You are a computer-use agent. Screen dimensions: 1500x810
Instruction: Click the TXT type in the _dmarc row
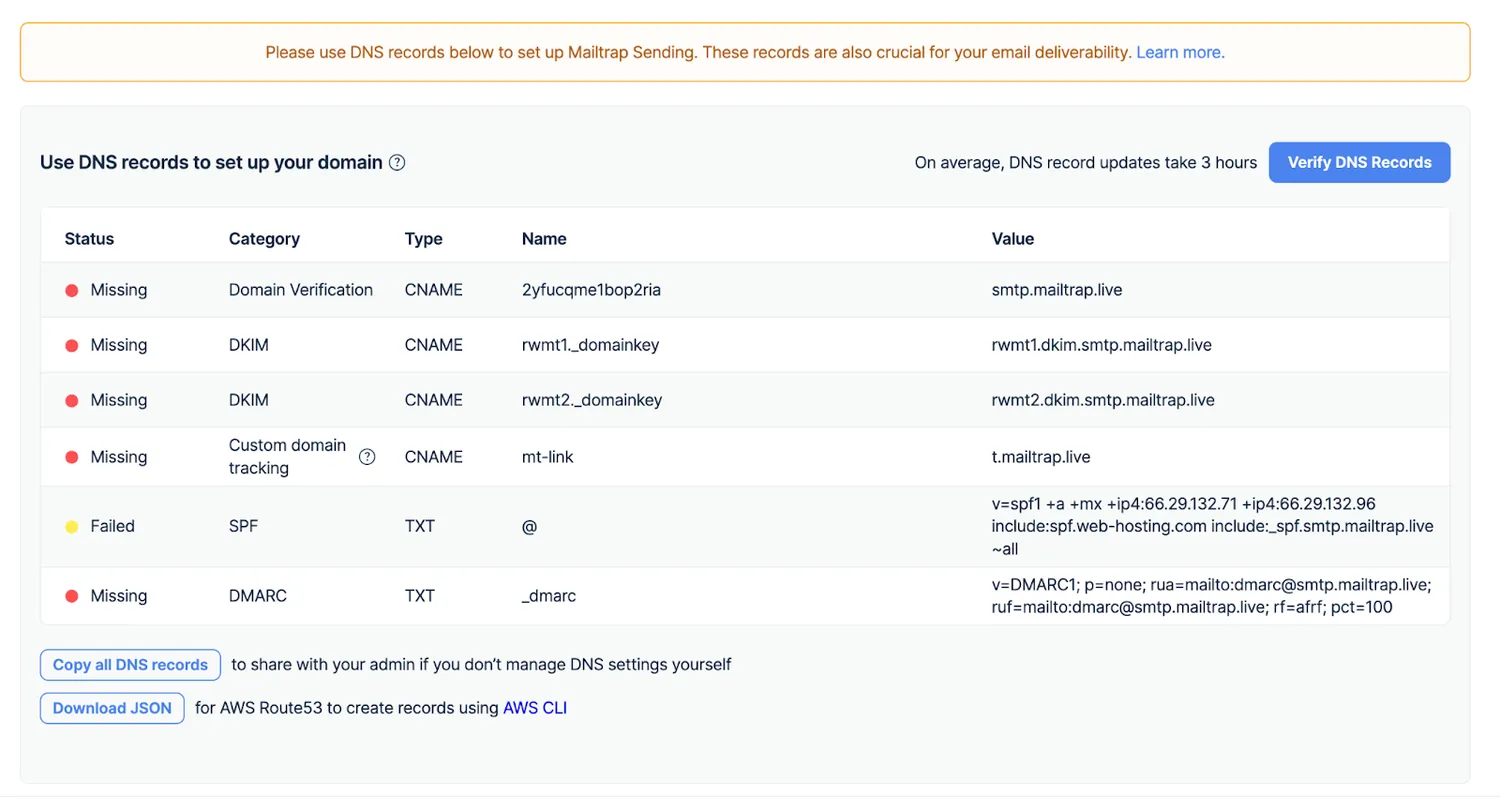(x=420, y=596)
